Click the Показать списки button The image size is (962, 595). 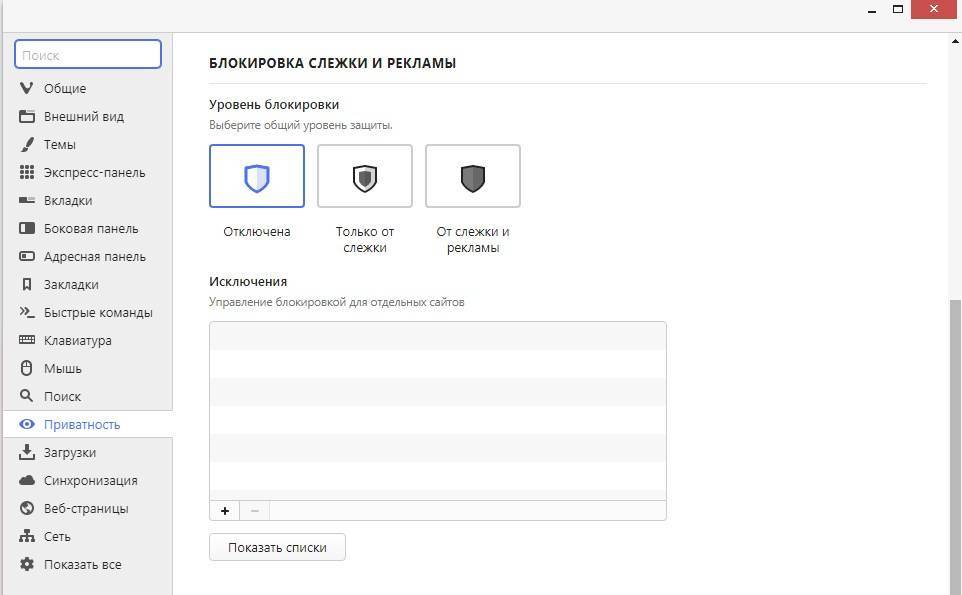click(277, 547)
